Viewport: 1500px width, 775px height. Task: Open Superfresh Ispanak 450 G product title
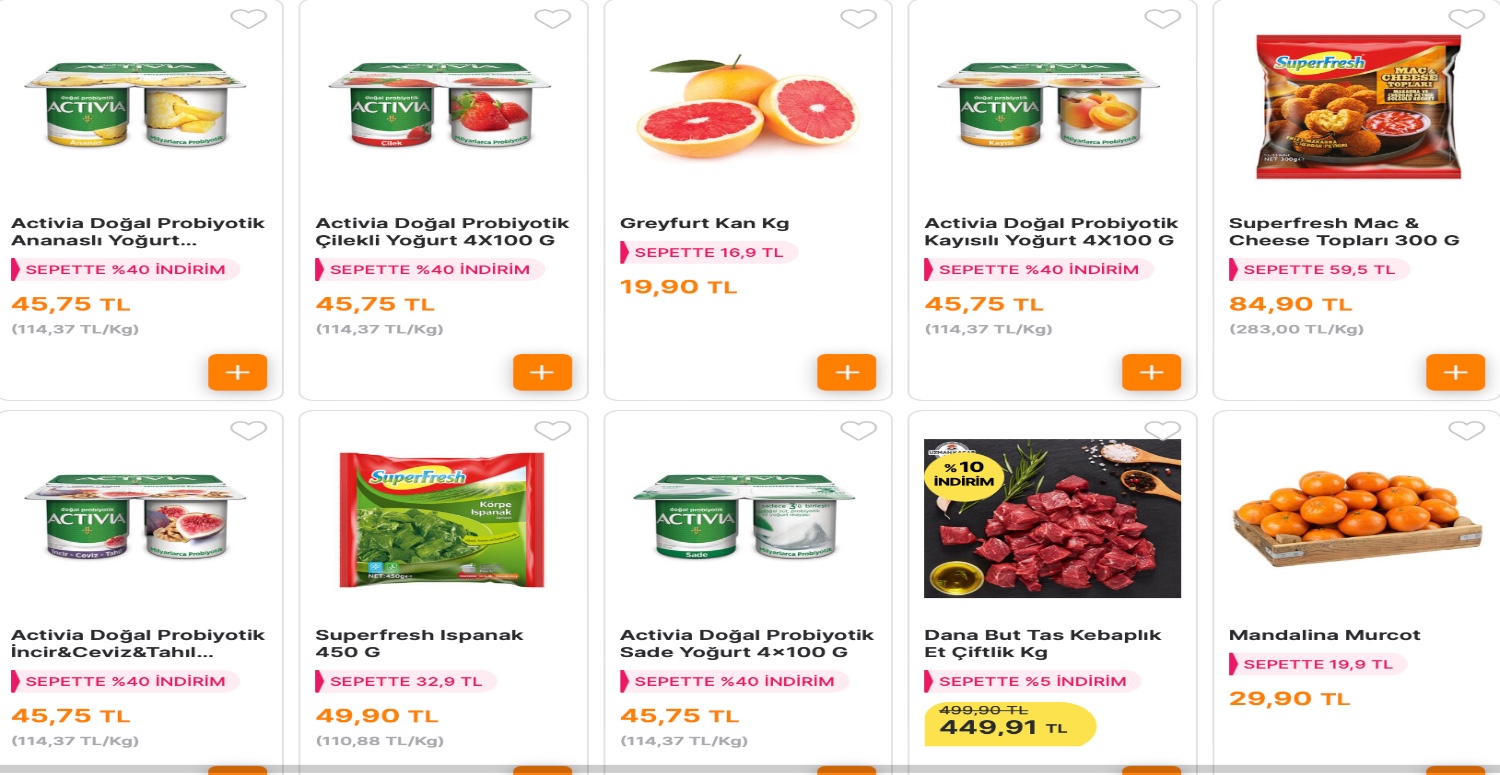419,644
